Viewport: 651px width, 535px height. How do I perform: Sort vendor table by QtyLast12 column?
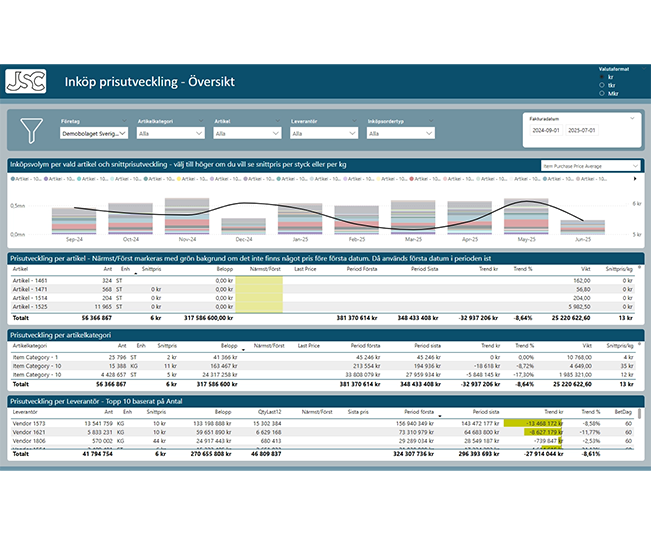[269, 412]
